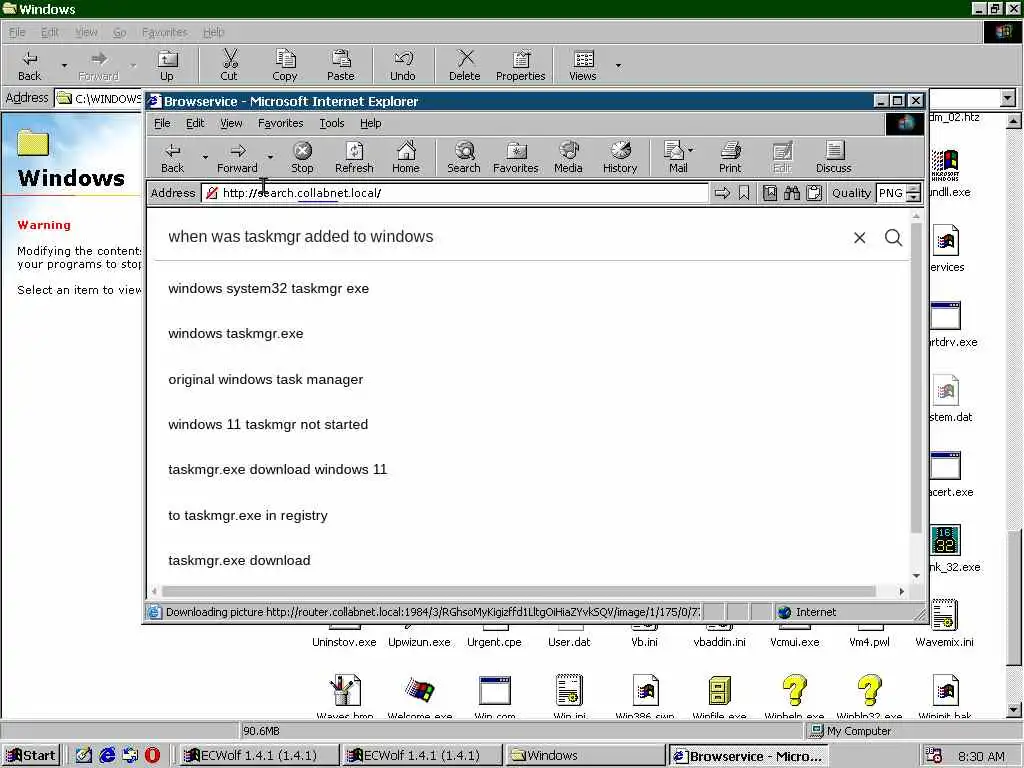Click the magnifier search icon on the page
Screen dimensions: 1024x768
pyautogui.click(x=893, y=238)
